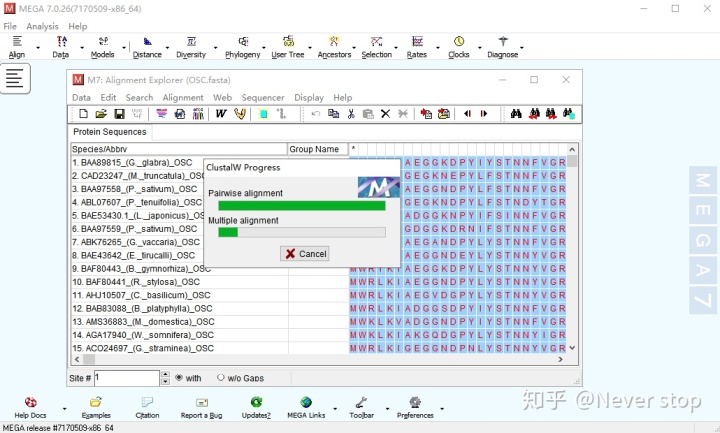Open the Diversity tool

click(191, 47)
